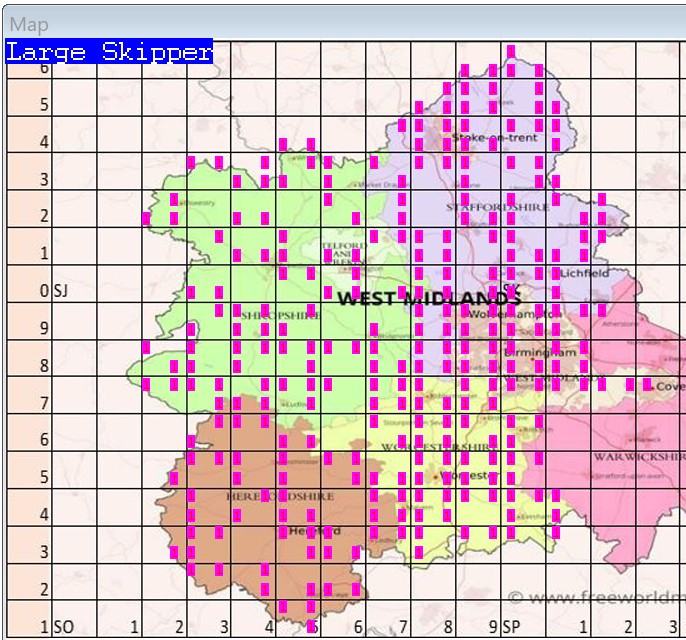
Task: Click the "Map" window title
Action: pos(28,24)
